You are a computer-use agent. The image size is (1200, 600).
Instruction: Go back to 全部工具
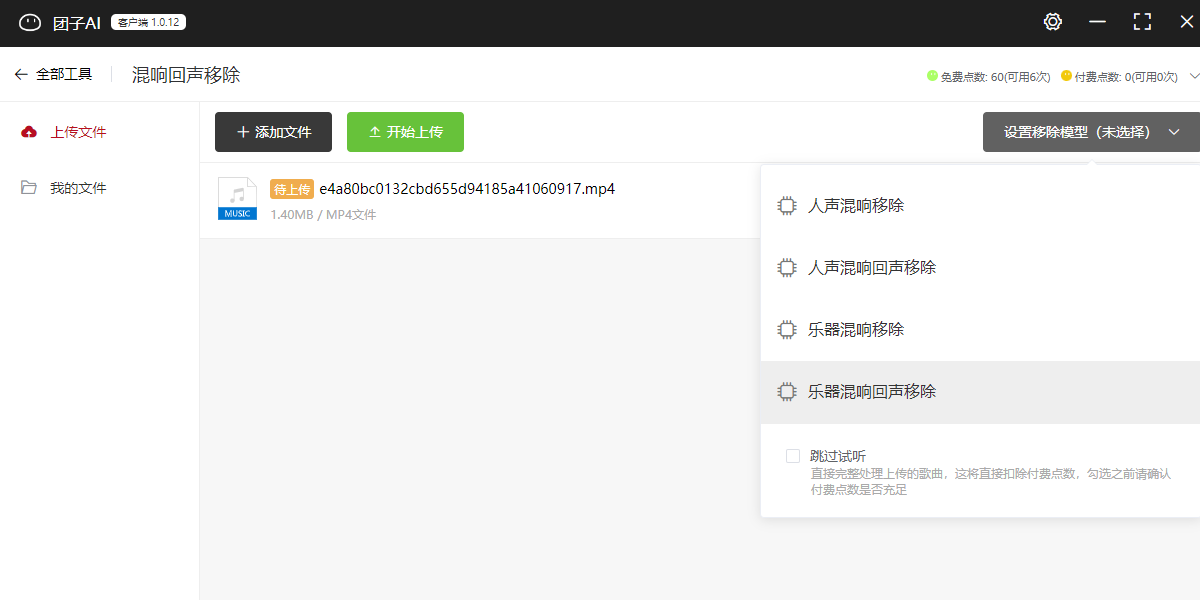(64, 74)
